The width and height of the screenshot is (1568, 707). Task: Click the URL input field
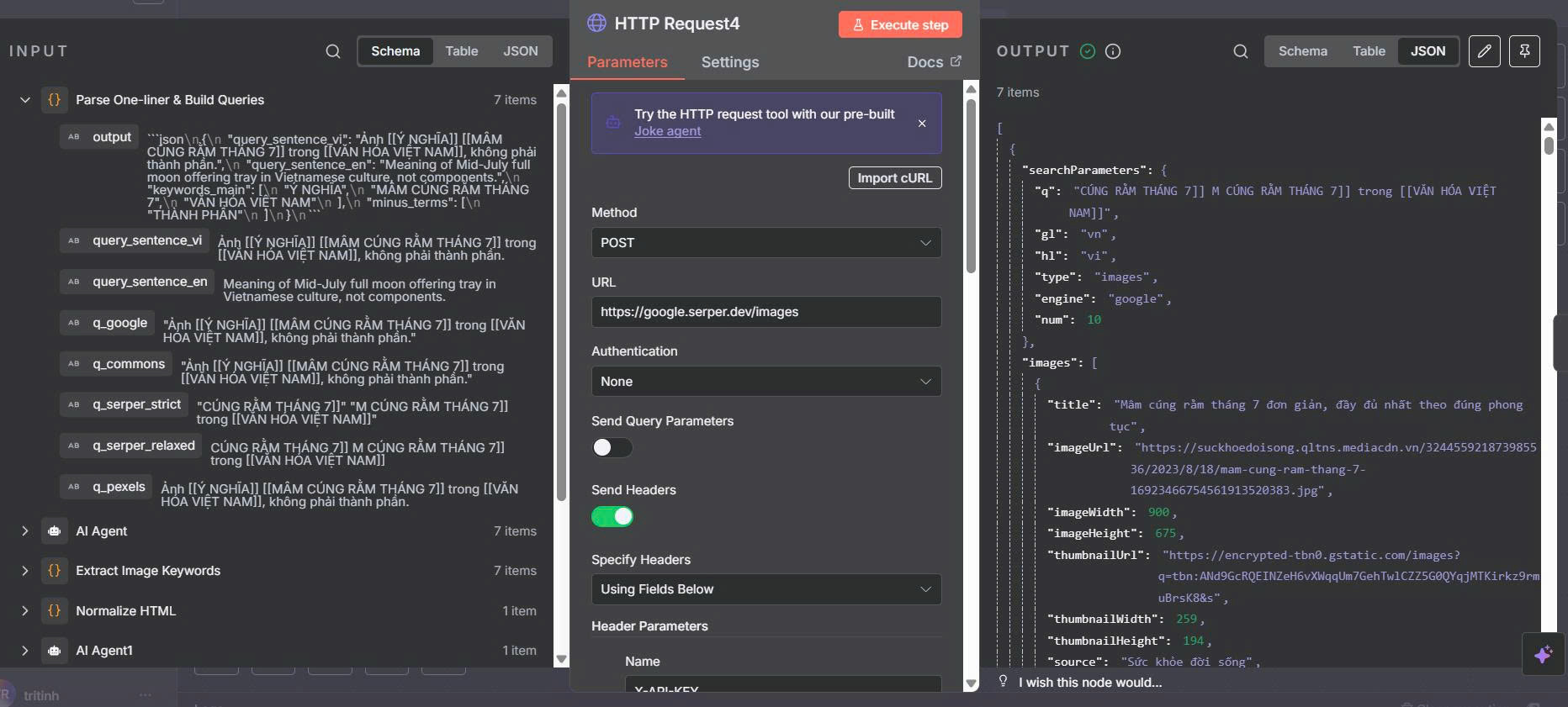click(765, 312)
